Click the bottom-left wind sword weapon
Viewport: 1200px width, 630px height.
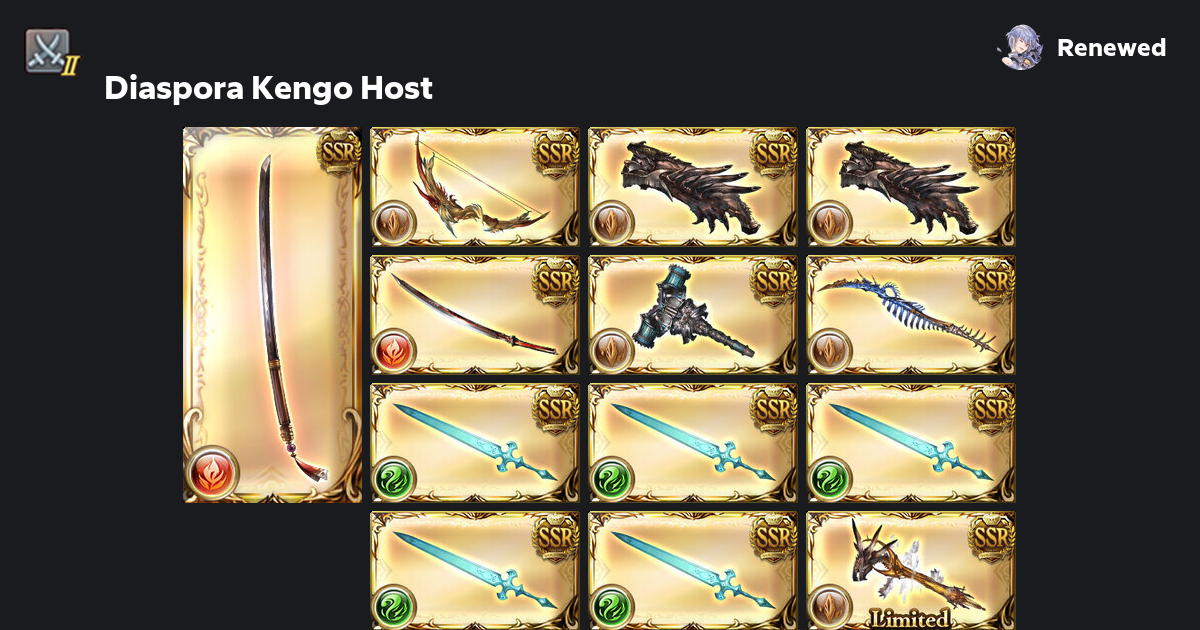[x=475, y=571]
